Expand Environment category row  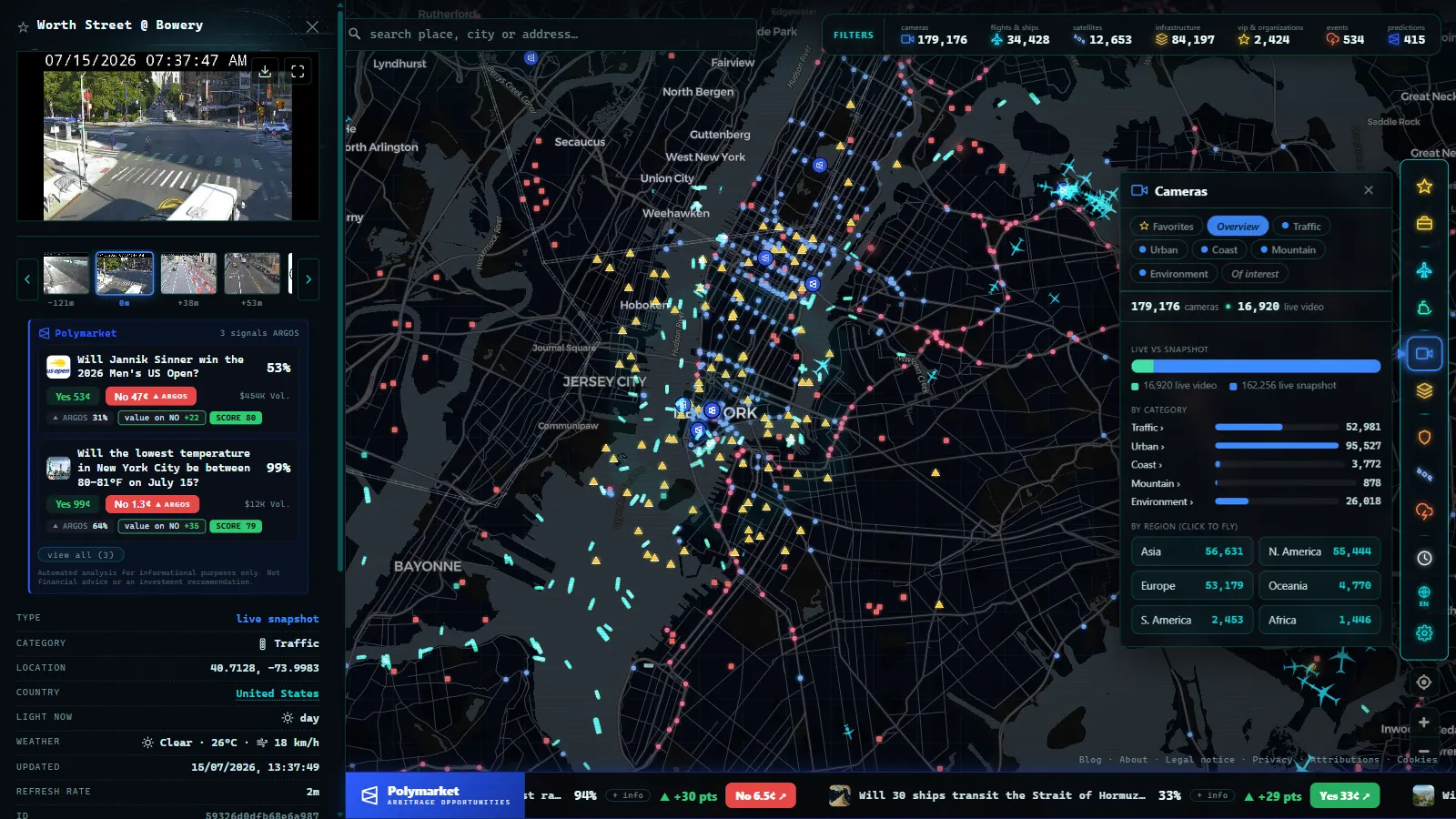(1256, 501)
